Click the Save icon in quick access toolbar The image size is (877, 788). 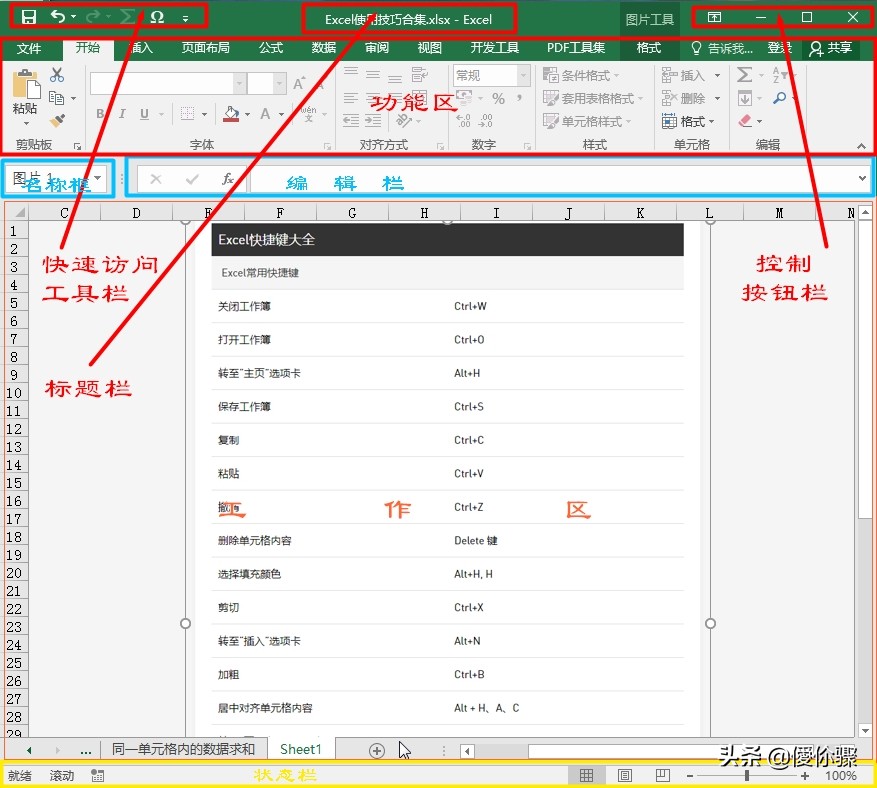(29, 17)
